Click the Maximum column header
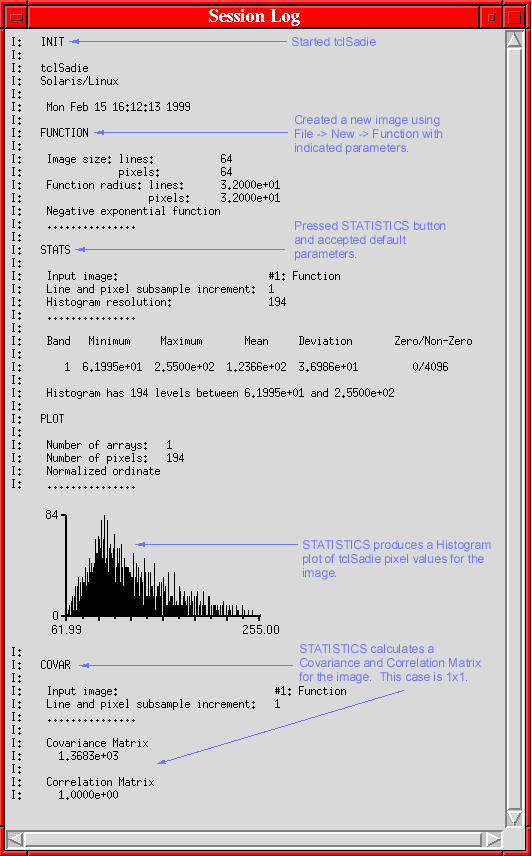 (182, 341)
